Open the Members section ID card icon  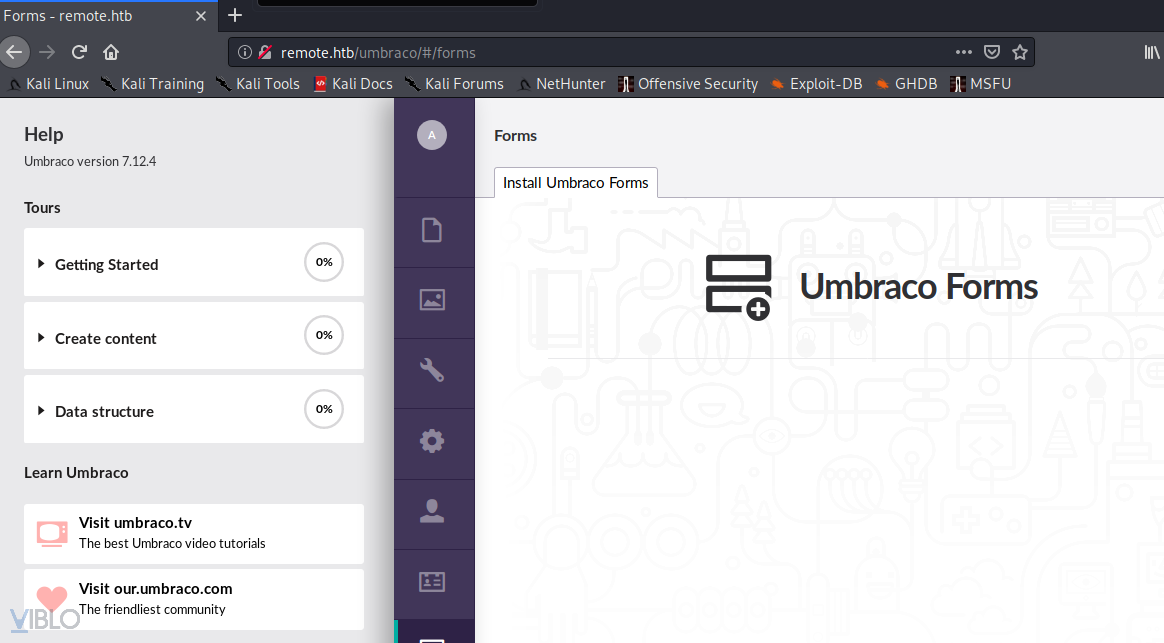[431, 581]
